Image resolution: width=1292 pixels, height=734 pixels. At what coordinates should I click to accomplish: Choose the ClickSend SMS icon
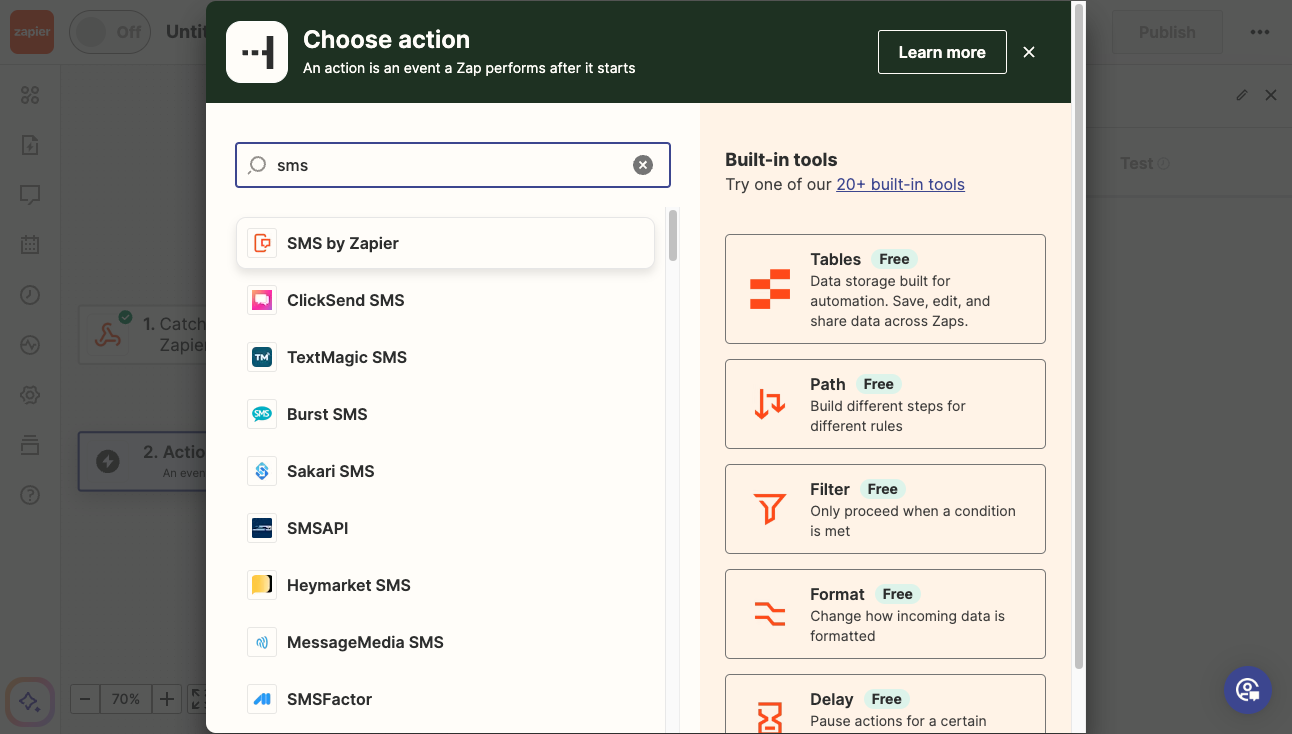(262, 300)
